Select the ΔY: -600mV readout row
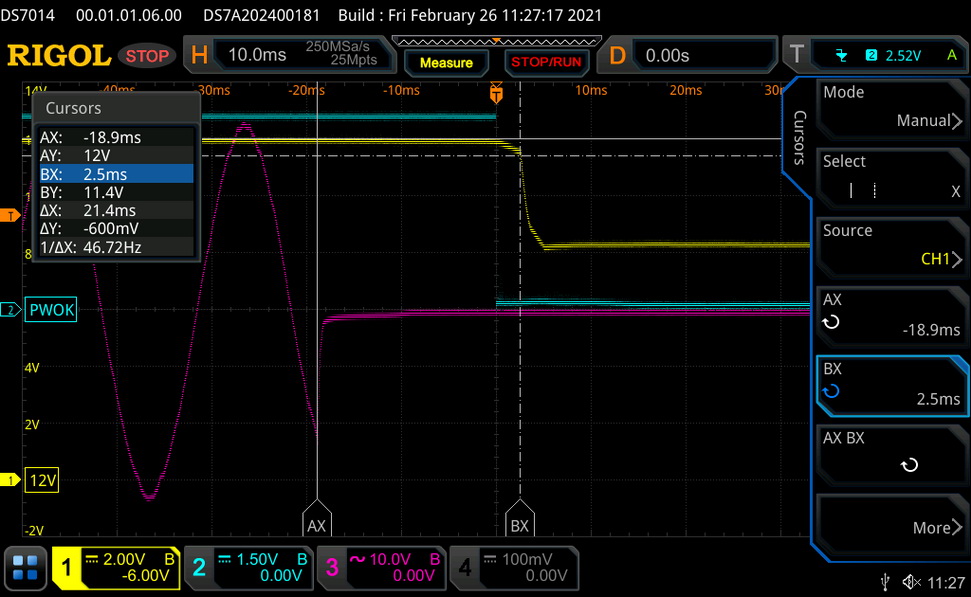The height and width of the screenshot is (597, 971). point(116,229)
